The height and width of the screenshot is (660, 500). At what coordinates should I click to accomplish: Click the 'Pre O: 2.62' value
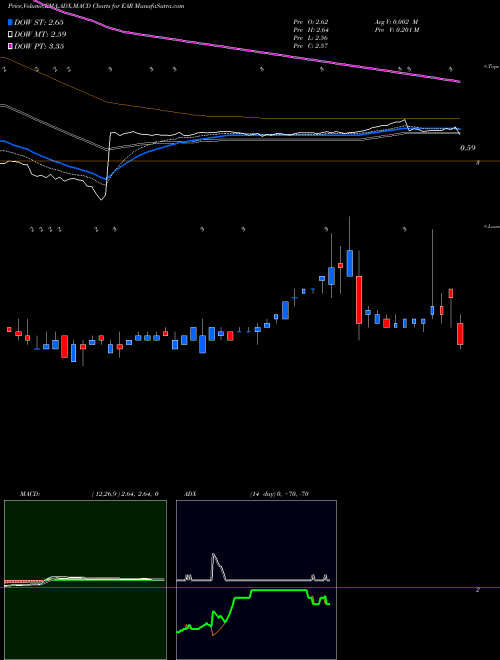point(311,22)
